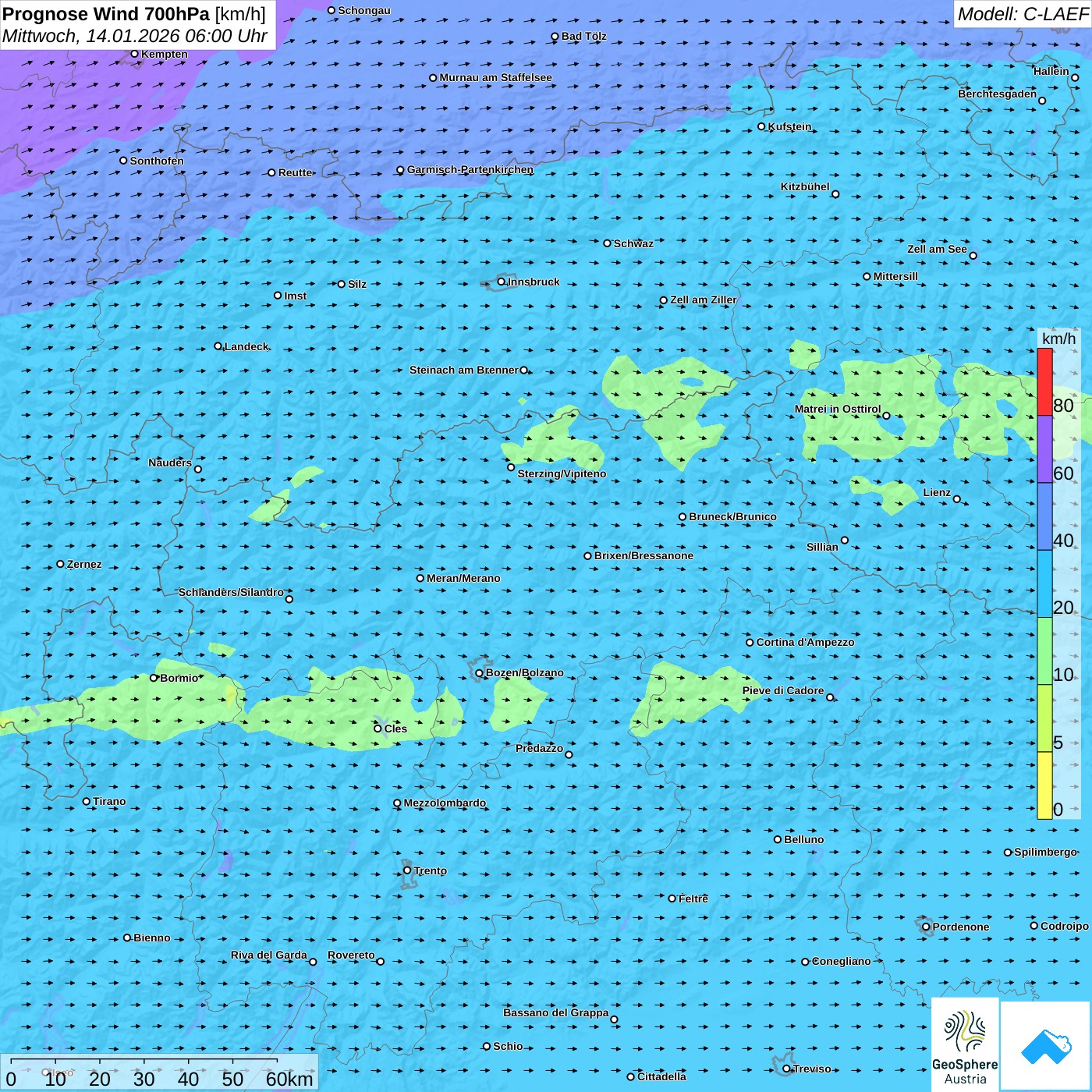Select the Kitzbühel city label
This screenshot has height=1092, width=1092.
[805, 186]
